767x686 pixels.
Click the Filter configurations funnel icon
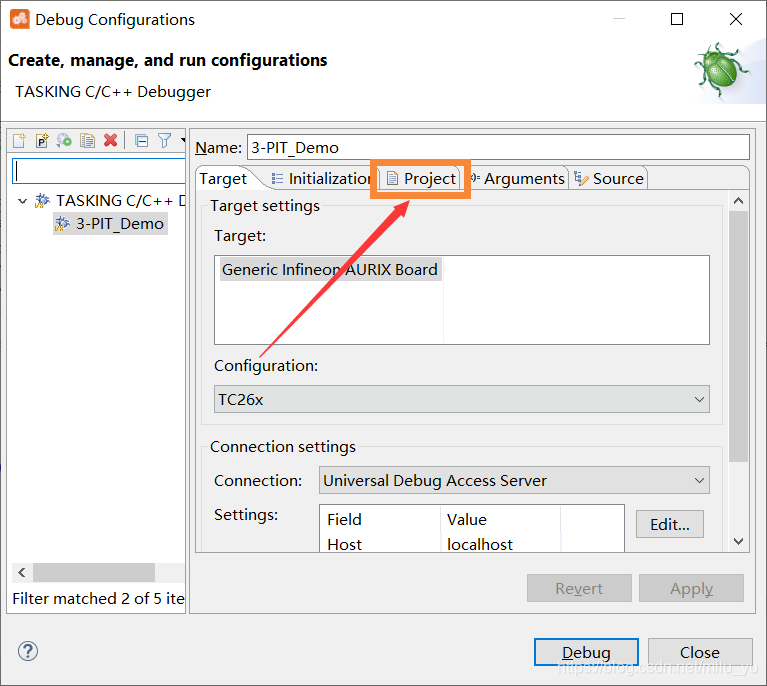pyautogui.click(x=164, y=140)
